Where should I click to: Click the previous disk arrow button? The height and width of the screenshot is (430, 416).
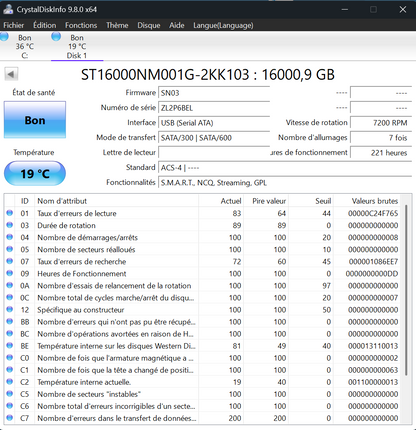point(11,74)
